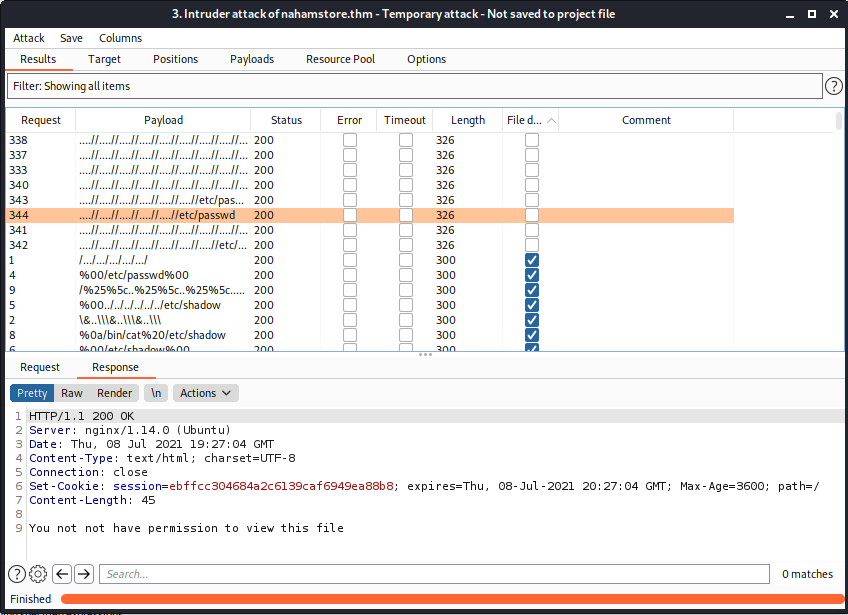Toggle the \n non-printable characters button
The image size is (848, 615).
(156, 393)
